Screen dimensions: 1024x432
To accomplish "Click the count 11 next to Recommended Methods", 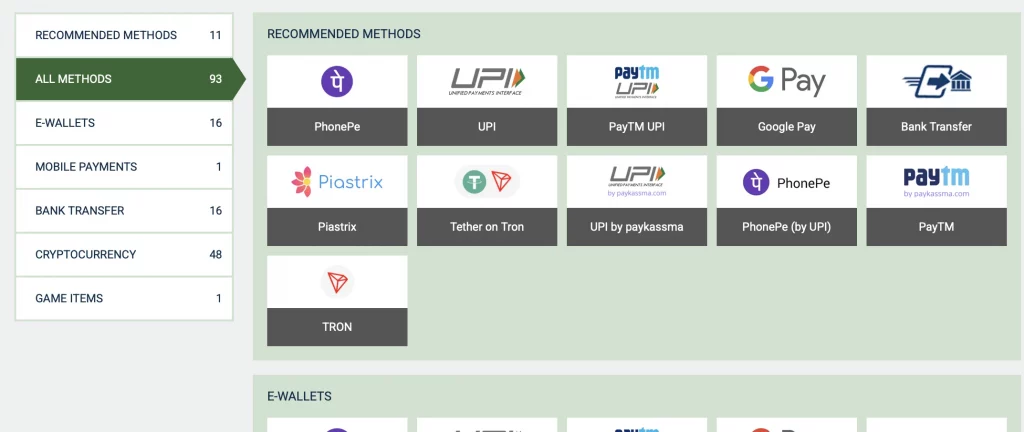I will click(216, 35).
